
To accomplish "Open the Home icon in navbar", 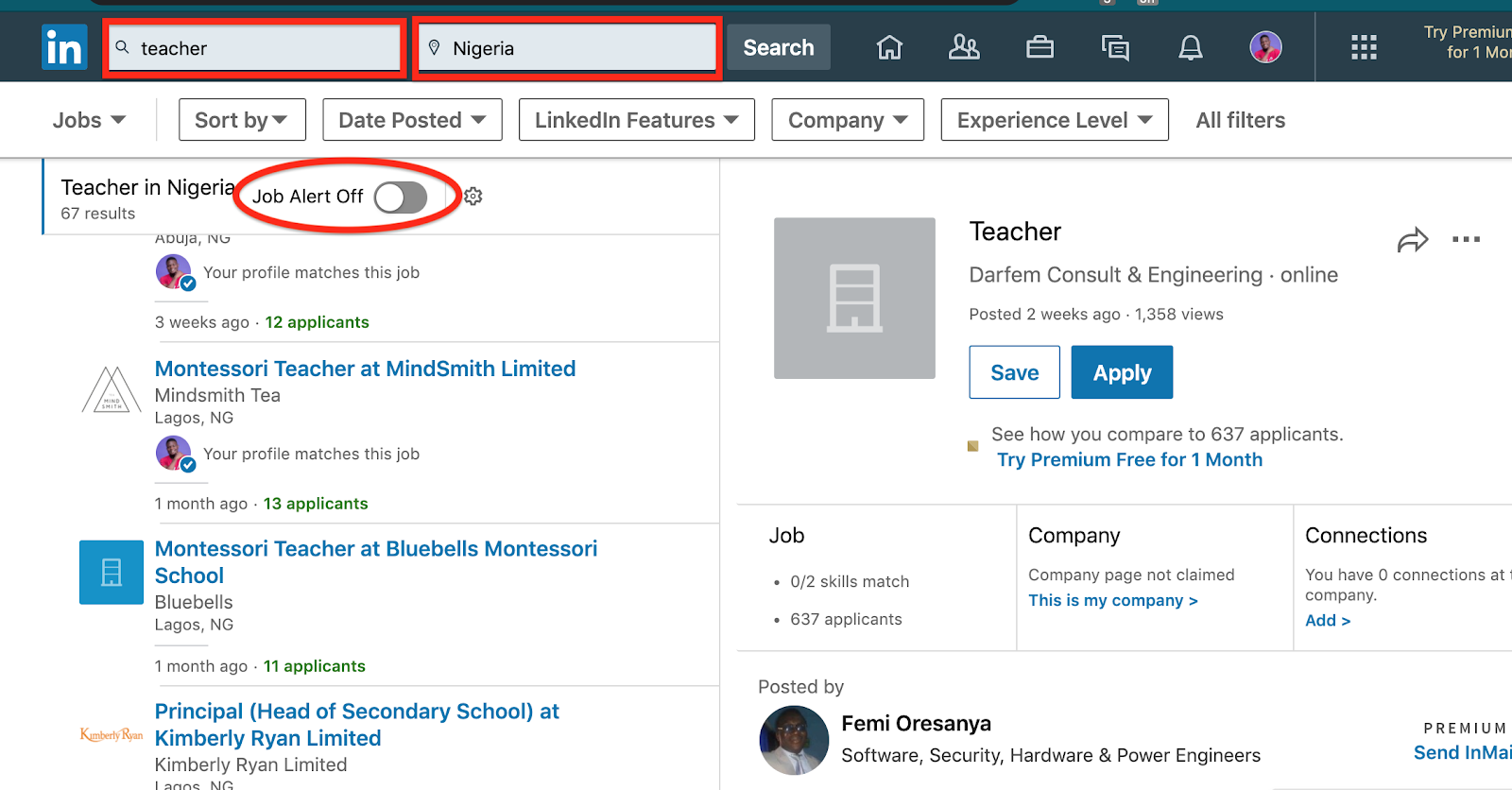I will (x=889, y=47).
